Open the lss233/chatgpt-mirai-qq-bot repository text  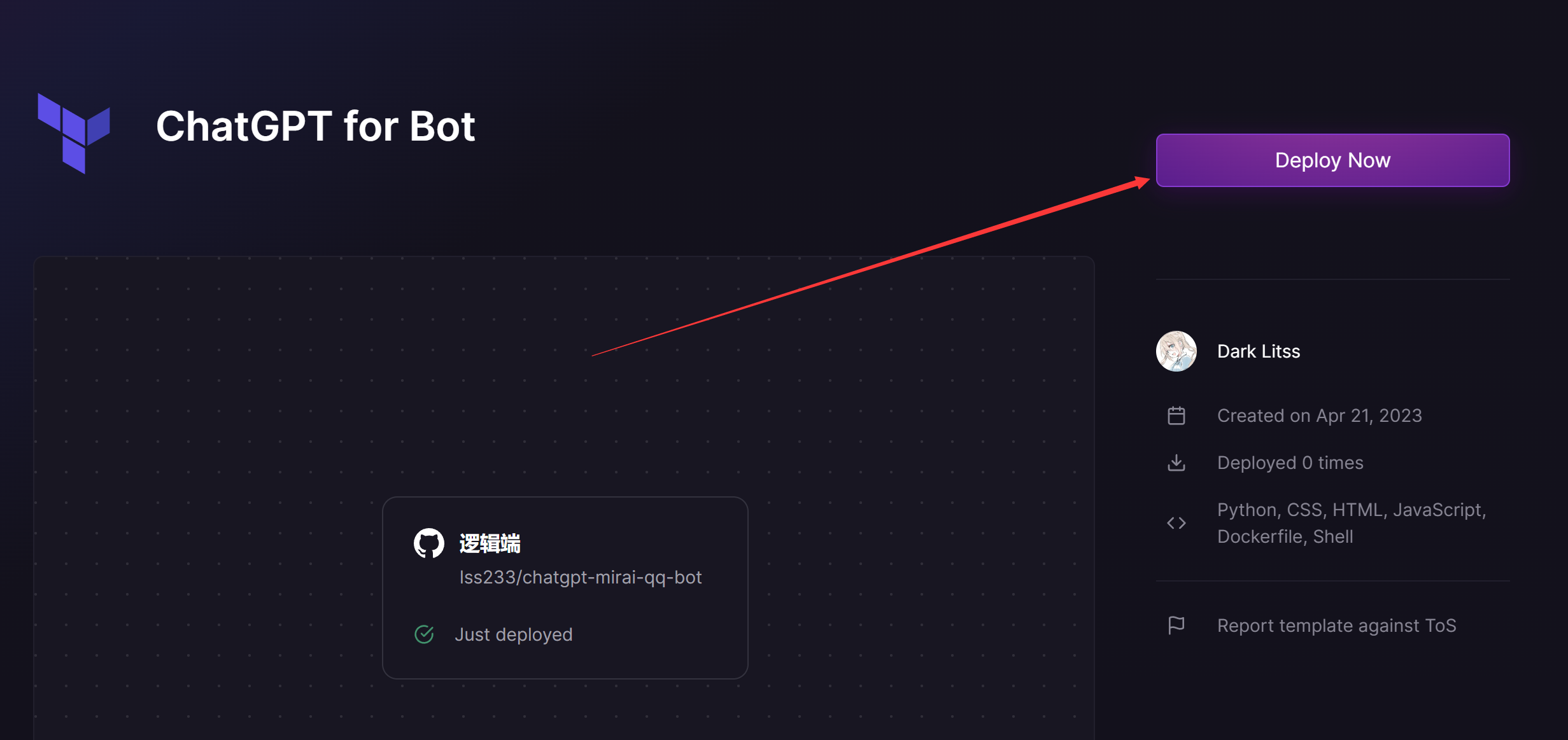point(580,577)
